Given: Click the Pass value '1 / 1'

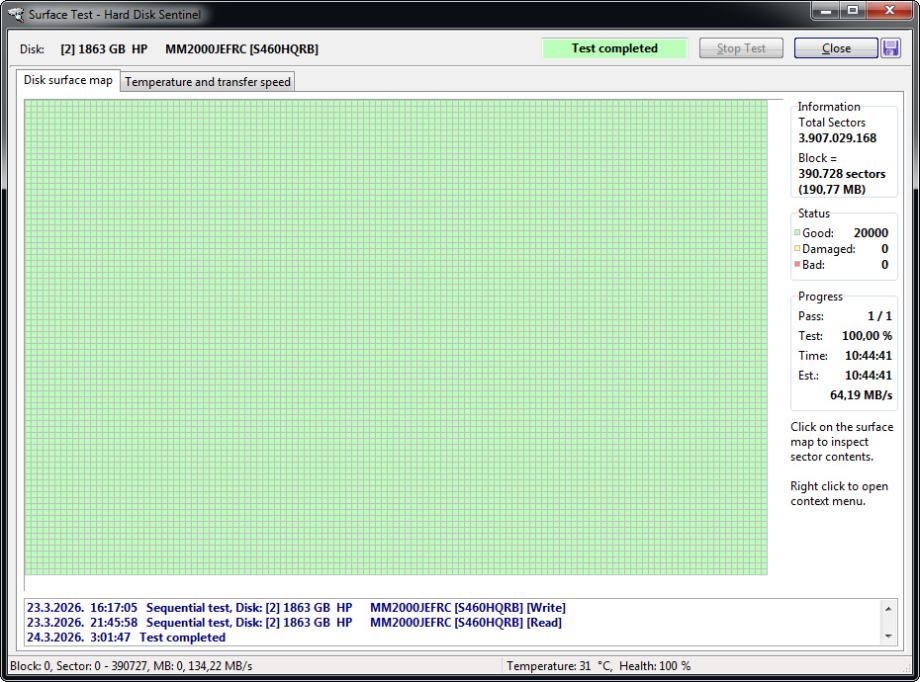Looking at the screenshot, I should point(880,316).
